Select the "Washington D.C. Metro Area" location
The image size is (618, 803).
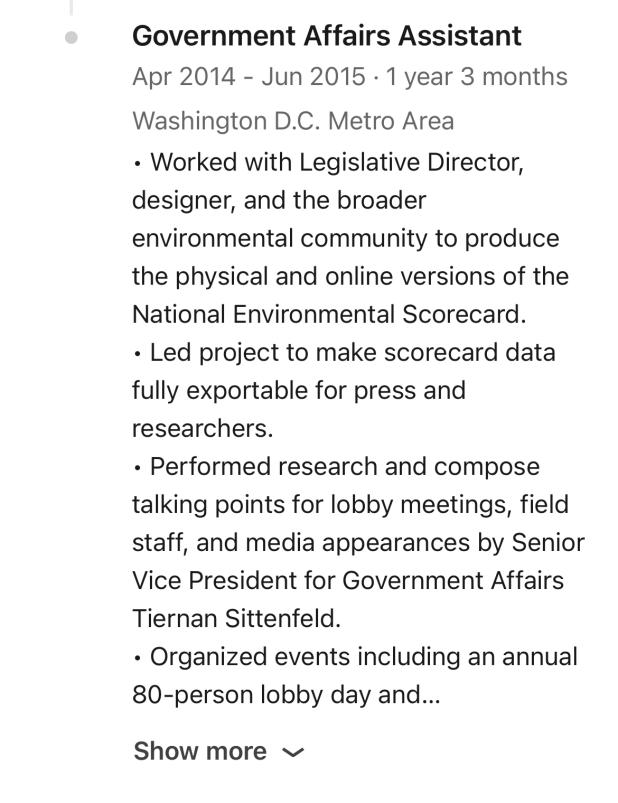click(293, 121)
